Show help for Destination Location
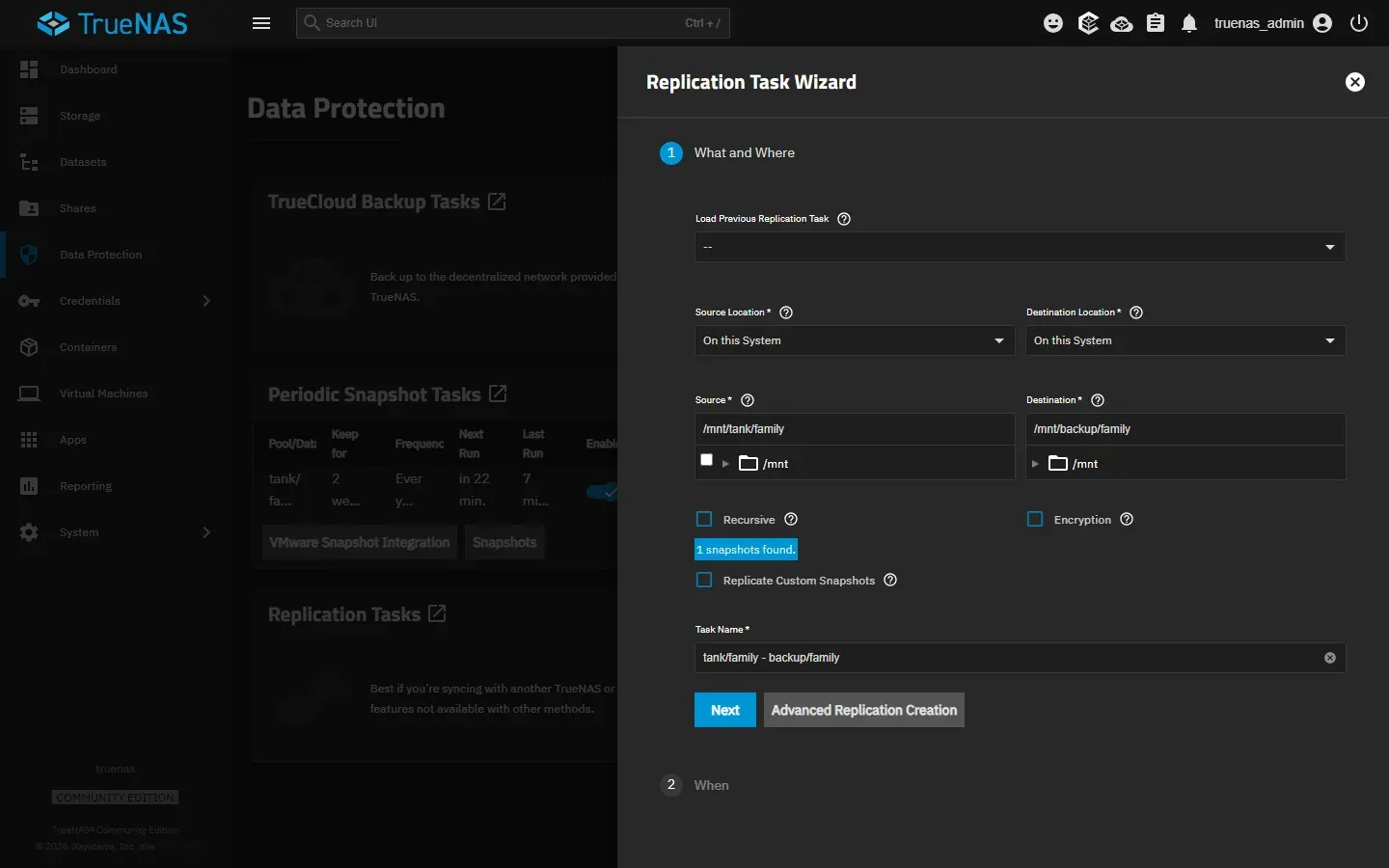 click(1136, 312)
